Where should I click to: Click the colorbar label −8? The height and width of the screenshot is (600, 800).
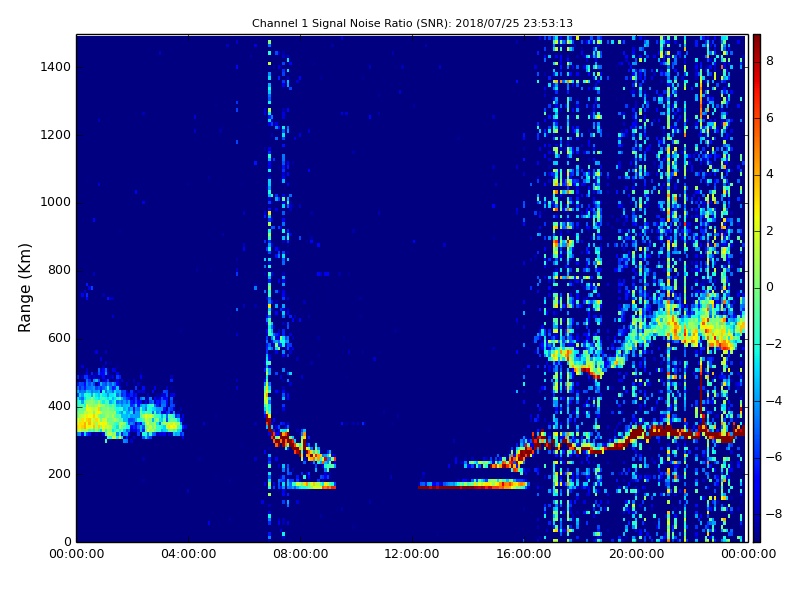[774, 514]
